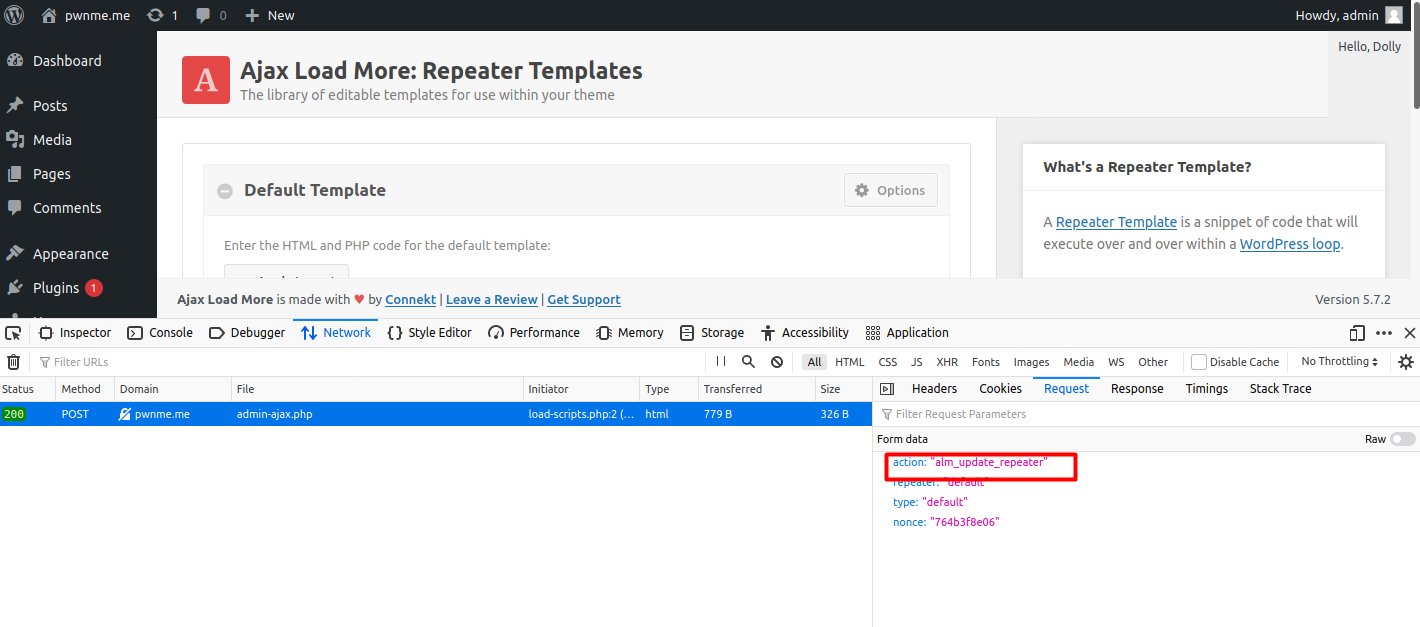Activate the element picker tool
This screenshot has width=1420, height=627.
13,333
